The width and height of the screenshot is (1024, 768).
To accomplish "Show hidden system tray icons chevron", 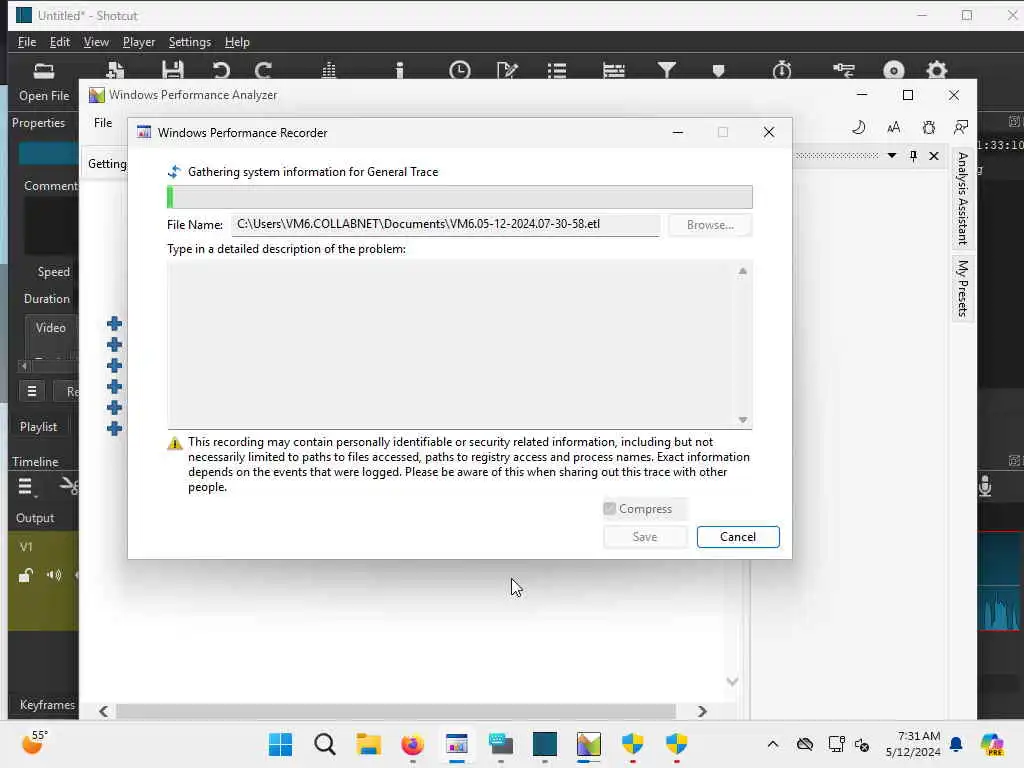I will pyautogui.click(x=773, y=744).
